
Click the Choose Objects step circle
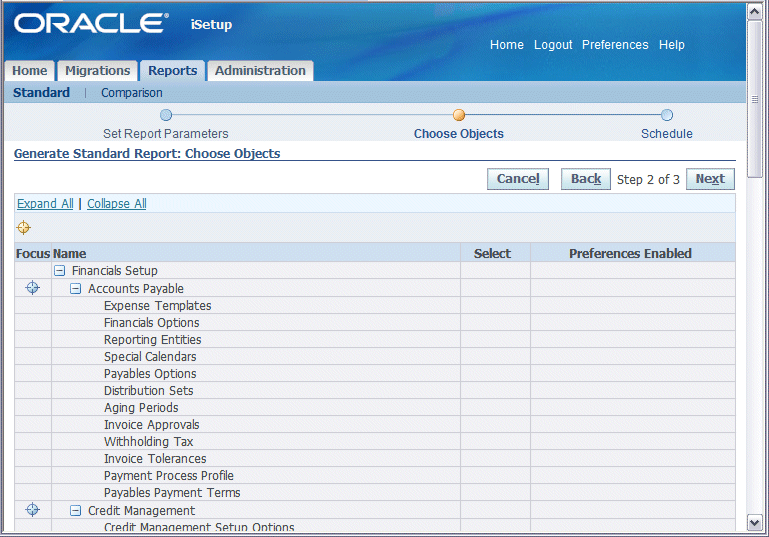pos(459,115)
